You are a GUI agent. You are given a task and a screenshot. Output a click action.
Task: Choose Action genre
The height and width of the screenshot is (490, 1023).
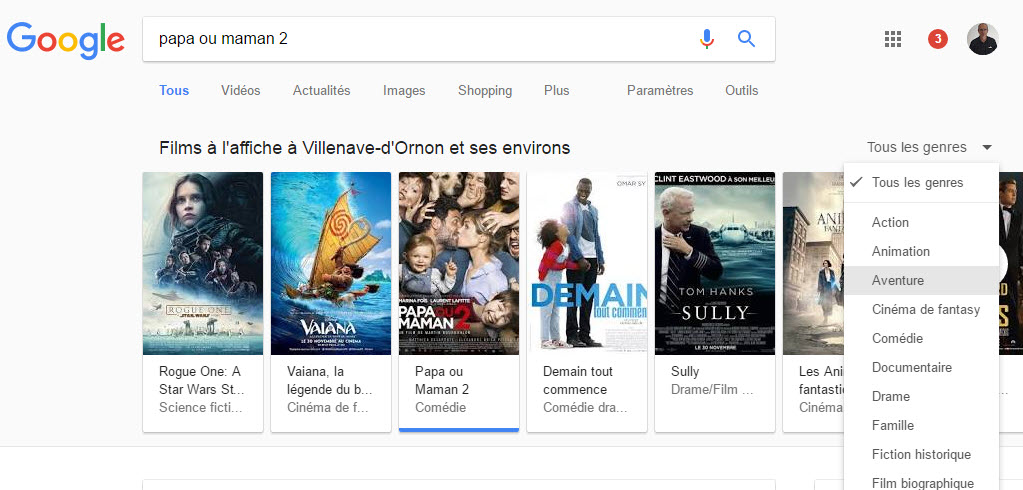(921, 222)
